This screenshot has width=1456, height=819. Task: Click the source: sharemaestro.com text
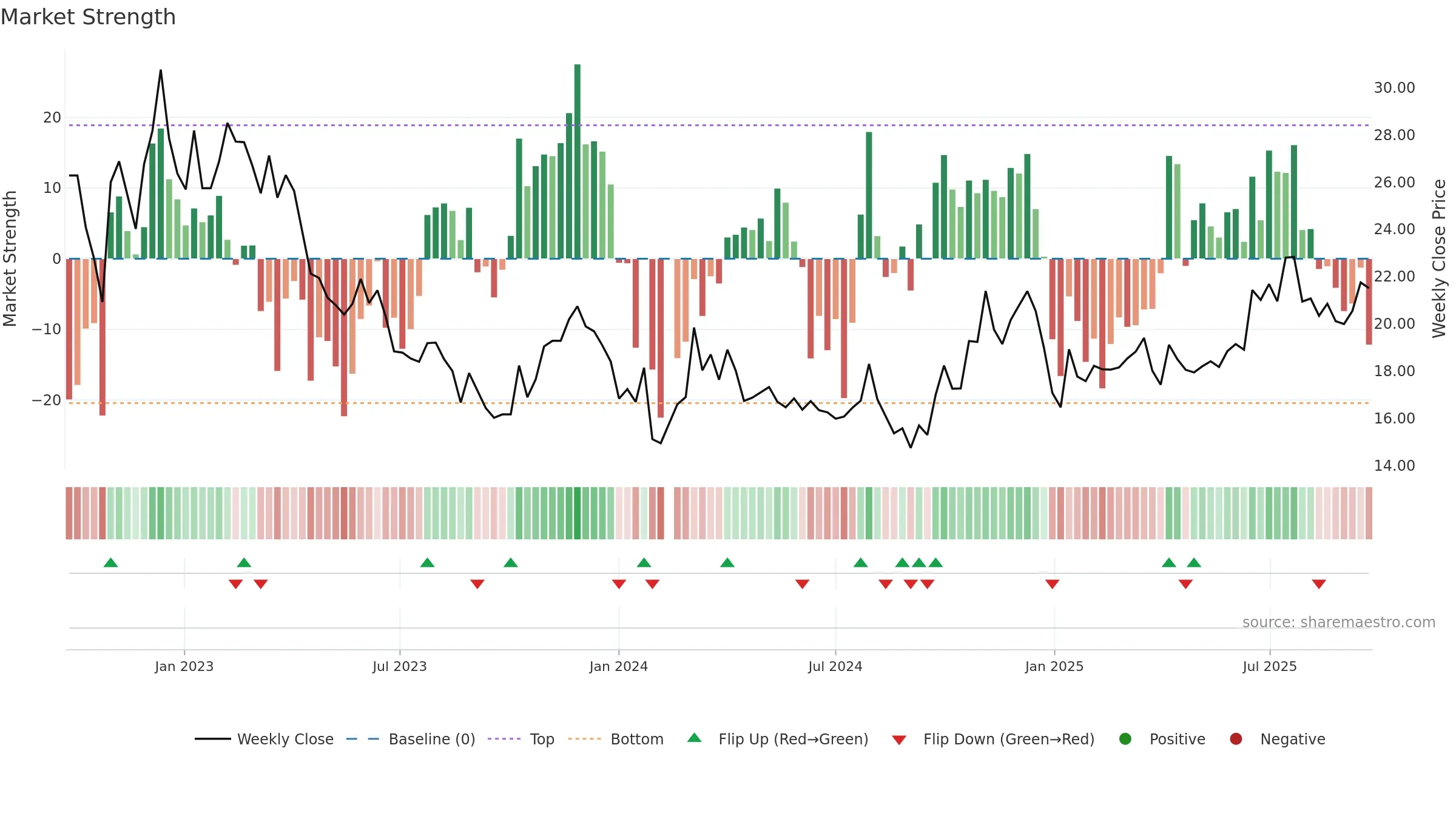click(1339, 622)
